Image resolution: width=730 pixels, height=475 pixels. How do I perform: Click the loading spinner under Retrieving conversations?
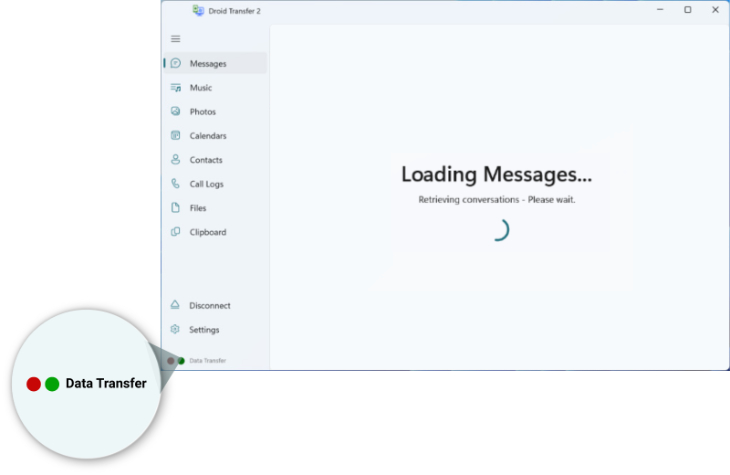click(x=497, y=229)
